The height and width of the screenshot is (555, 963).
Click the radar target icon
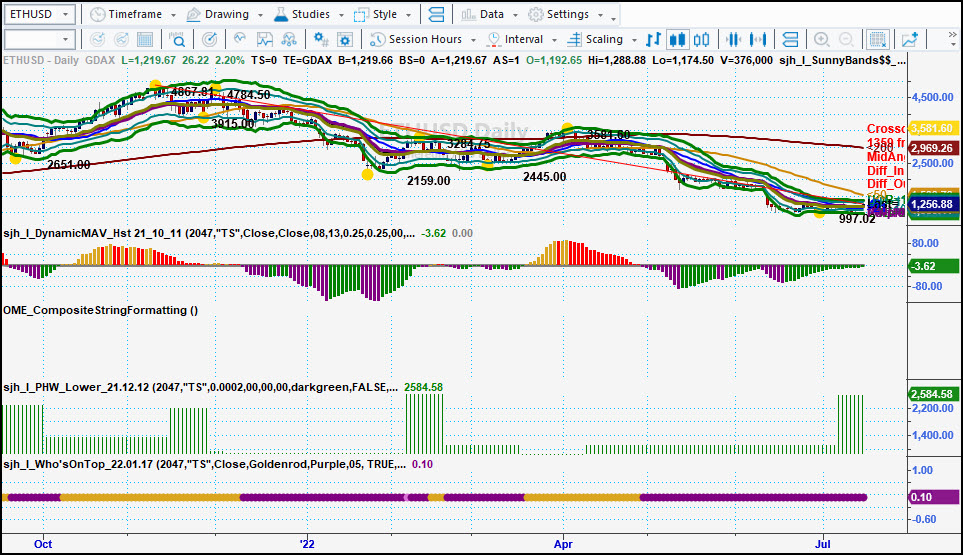coord(209,39)
